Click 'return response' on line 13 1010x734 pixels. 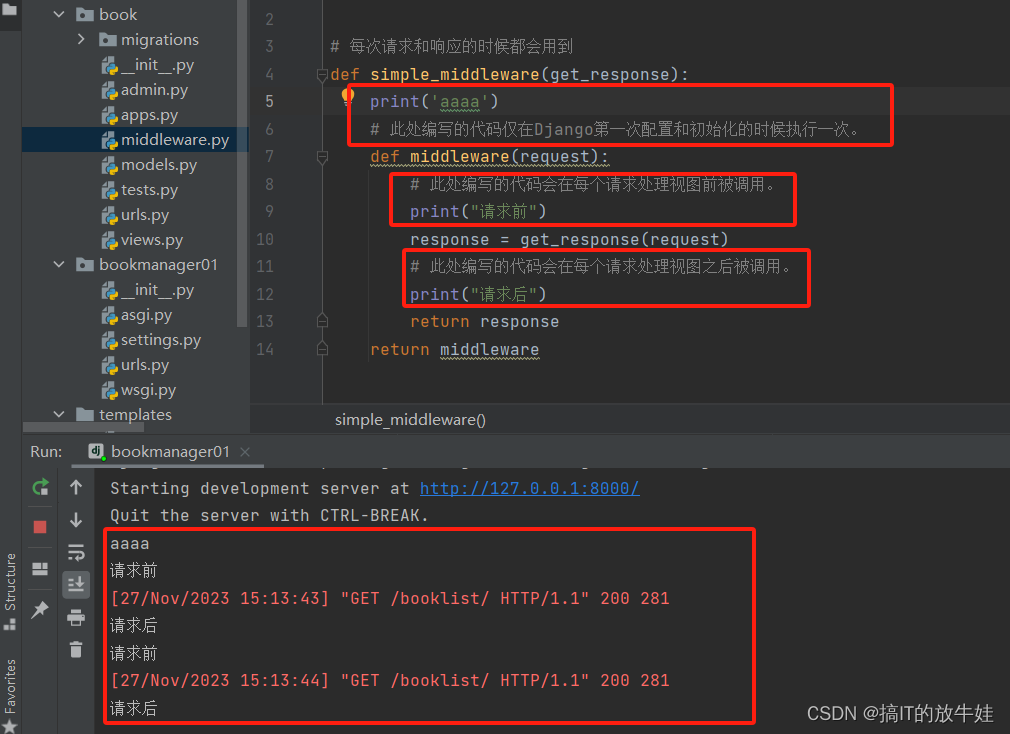pos(484,321)
